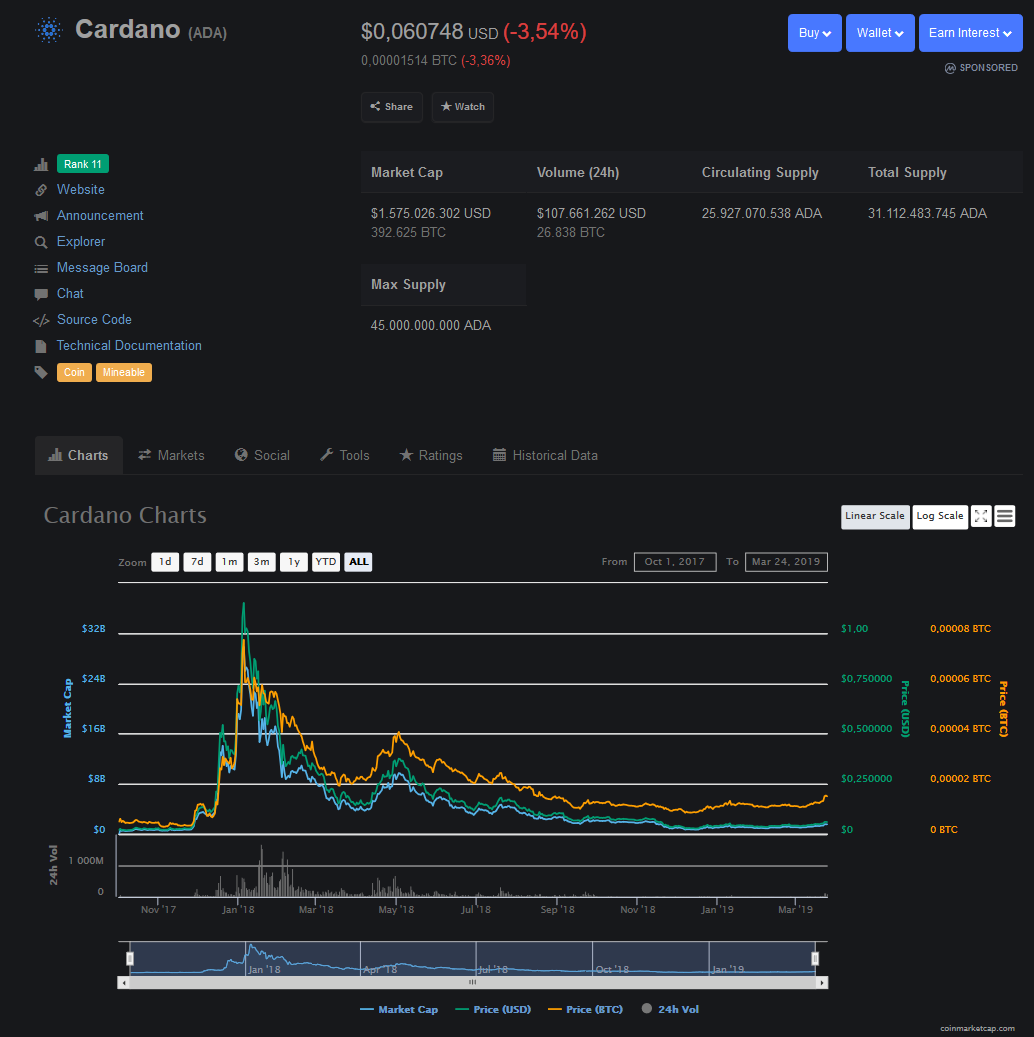Set chart zoom to 1m
The image size is (1034, 1037).
pyautogui.click(x=230, y=562)
